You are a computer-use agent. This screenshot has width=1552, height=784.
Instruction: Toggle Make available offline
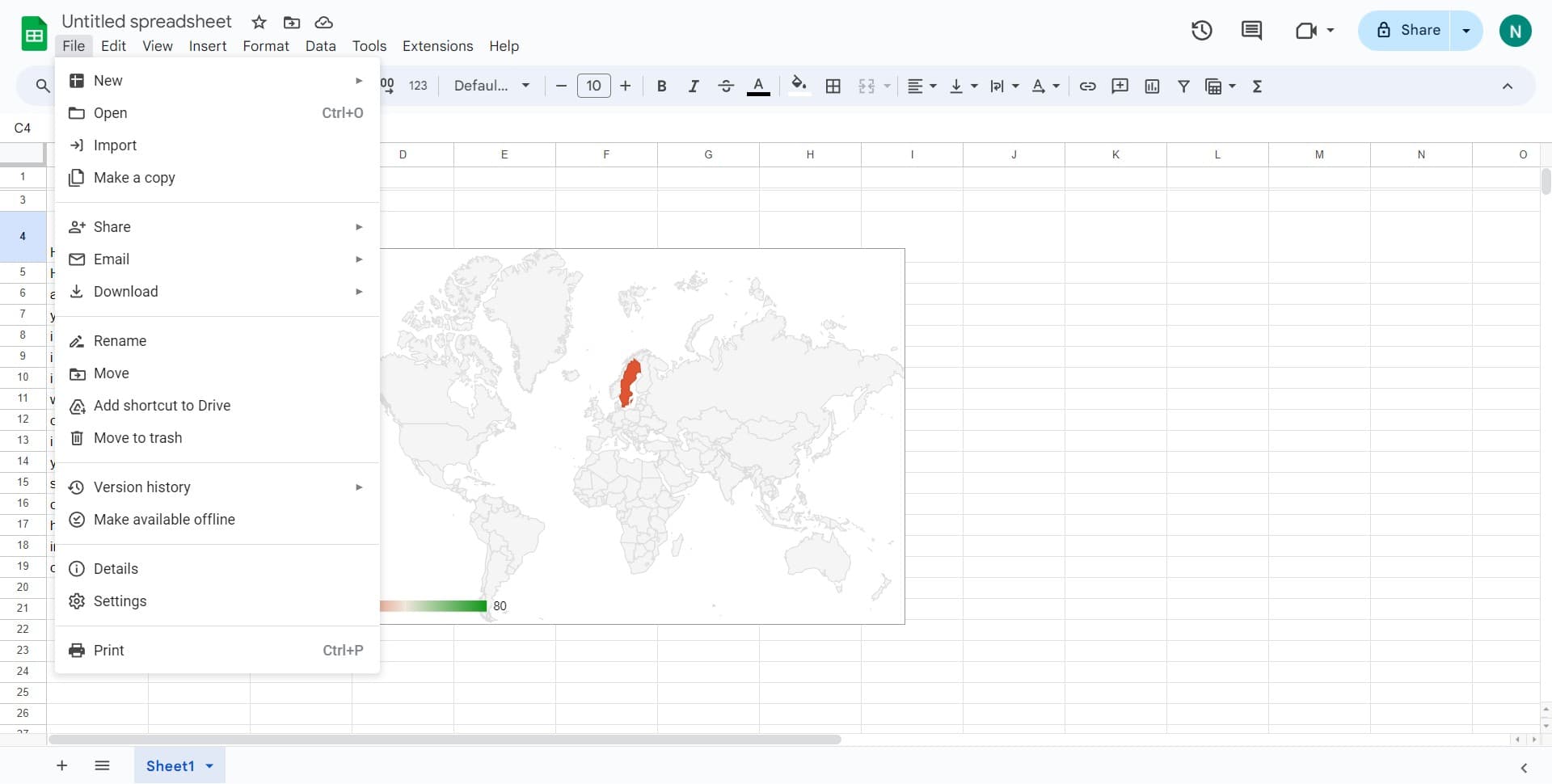coord(164,520)
